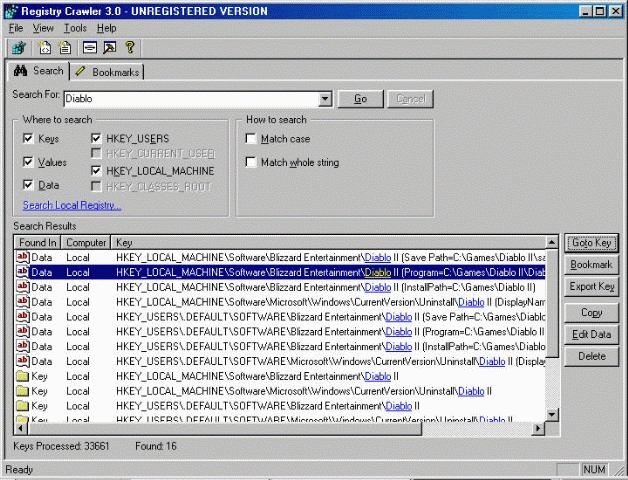Select the Search tab

[x=38, y=71]
